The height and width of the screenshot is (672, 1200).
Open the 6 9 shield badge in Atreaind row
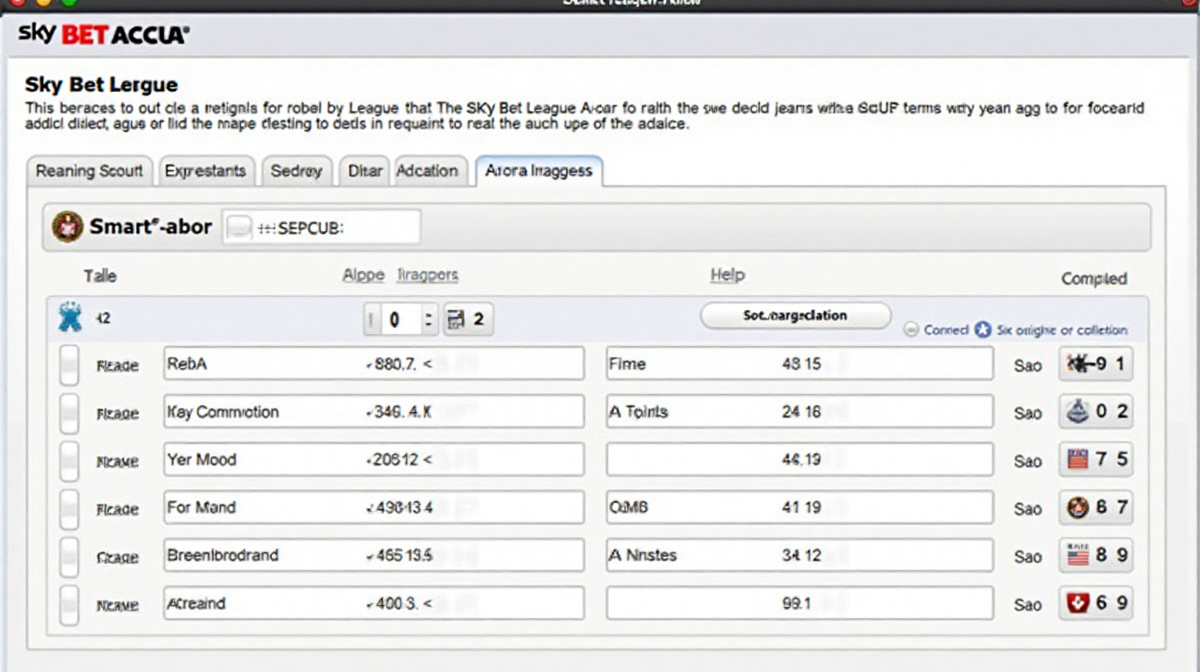click(x=1096, y=603)
